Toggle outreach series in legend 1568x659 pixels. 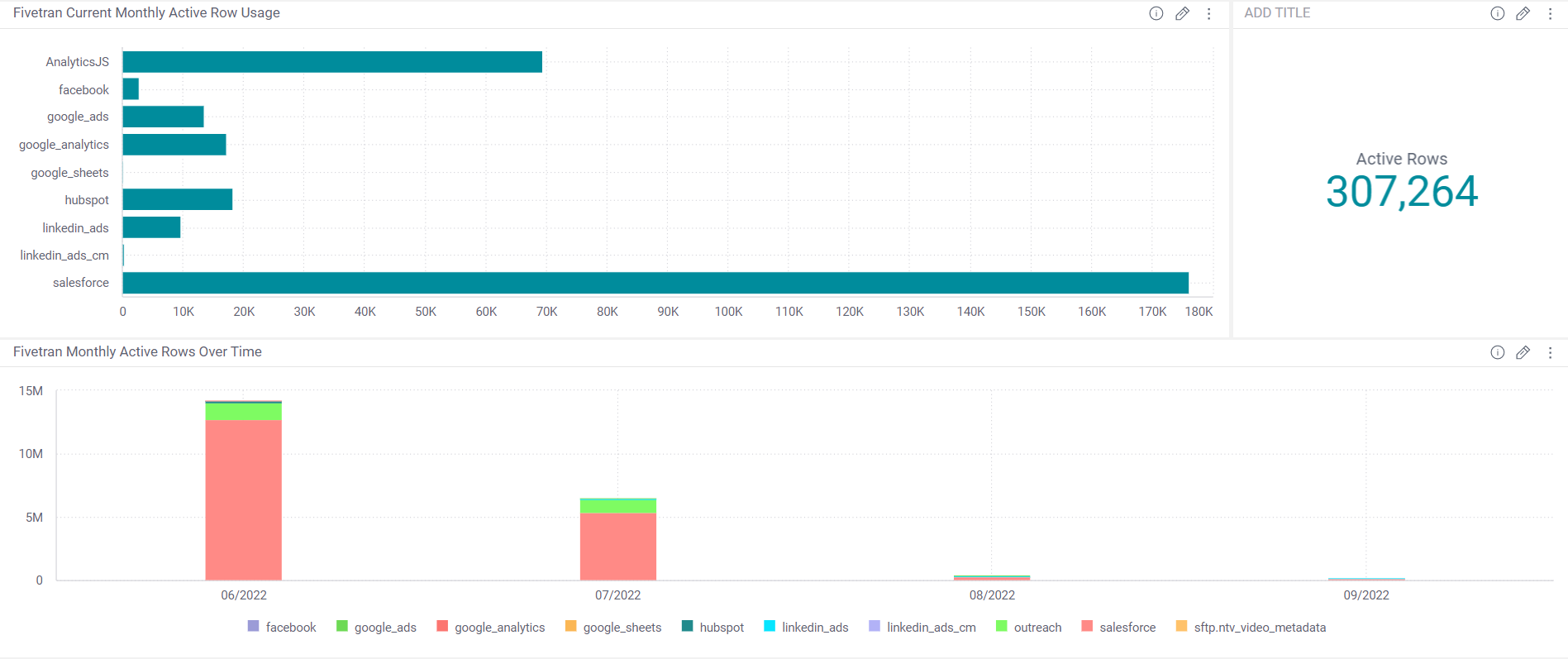1029,627
